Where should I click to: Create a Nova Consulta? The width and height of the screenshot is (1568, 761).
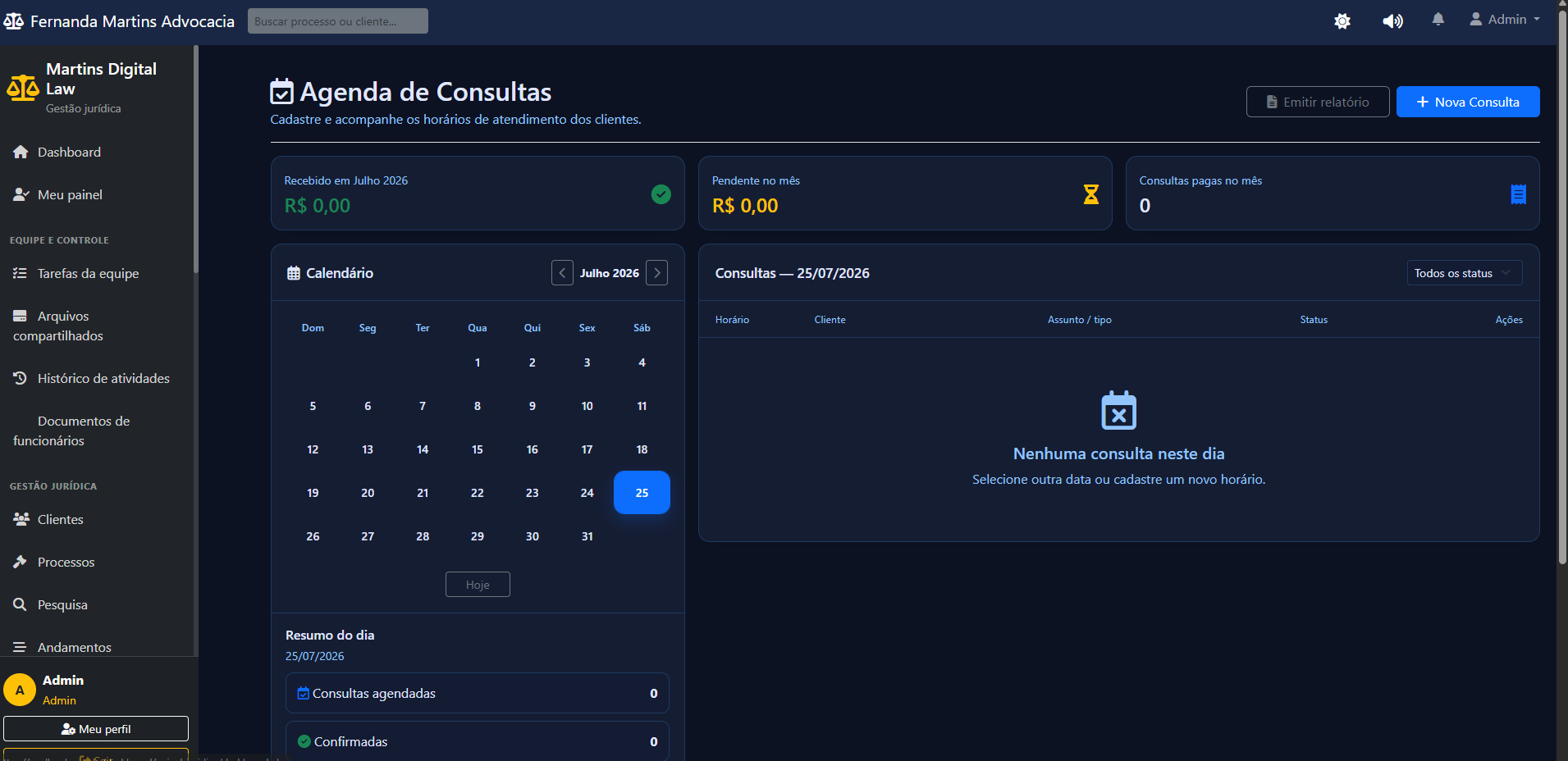(x=1468, y=102)
